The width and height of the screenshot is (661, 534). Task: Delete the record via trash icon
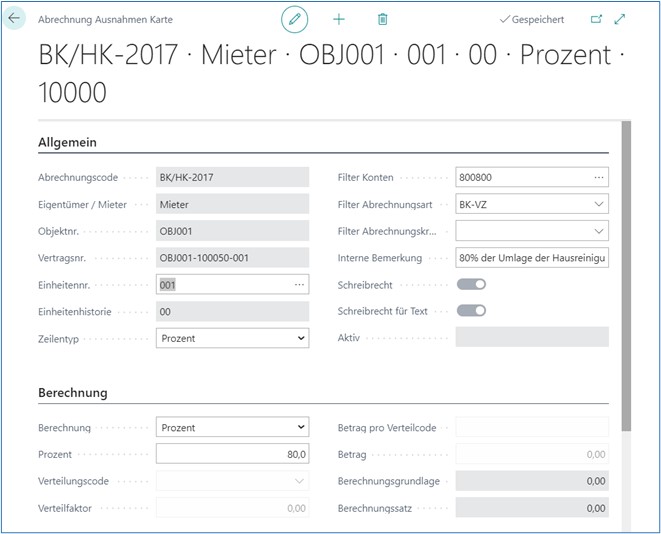tap(382, 19)
